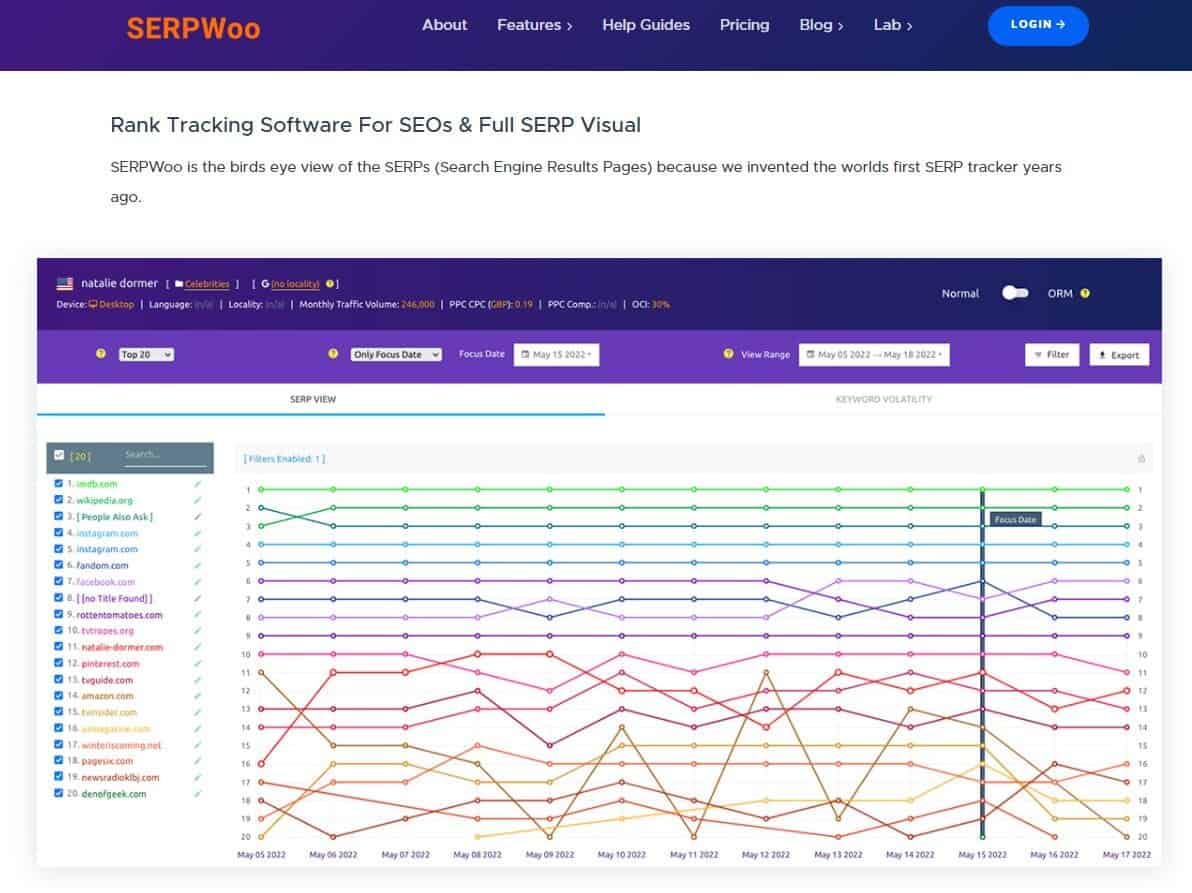The width and height of the screenshot is (1192, 893).
Task: Open the chart menu icon at chart's top-right
Action: pos(1141,458)
